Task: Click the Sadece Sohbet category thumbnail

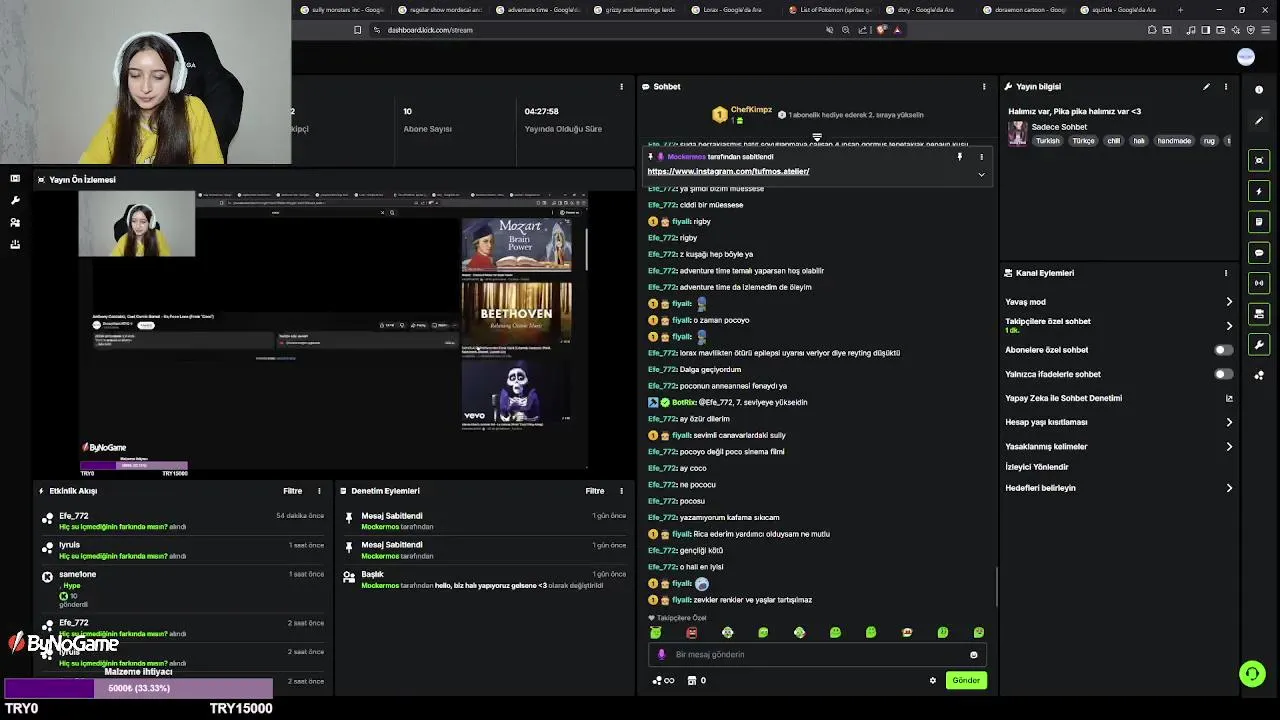Action: click(1018, 134)
